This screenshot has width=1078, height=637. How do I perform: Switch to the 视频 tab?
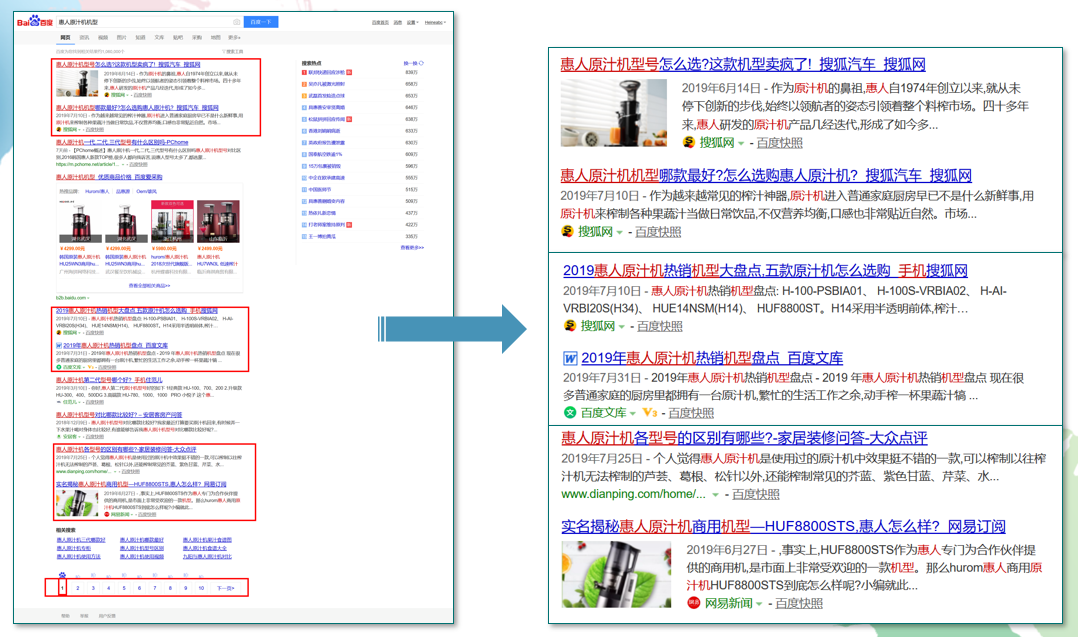[x=103, y=38]
